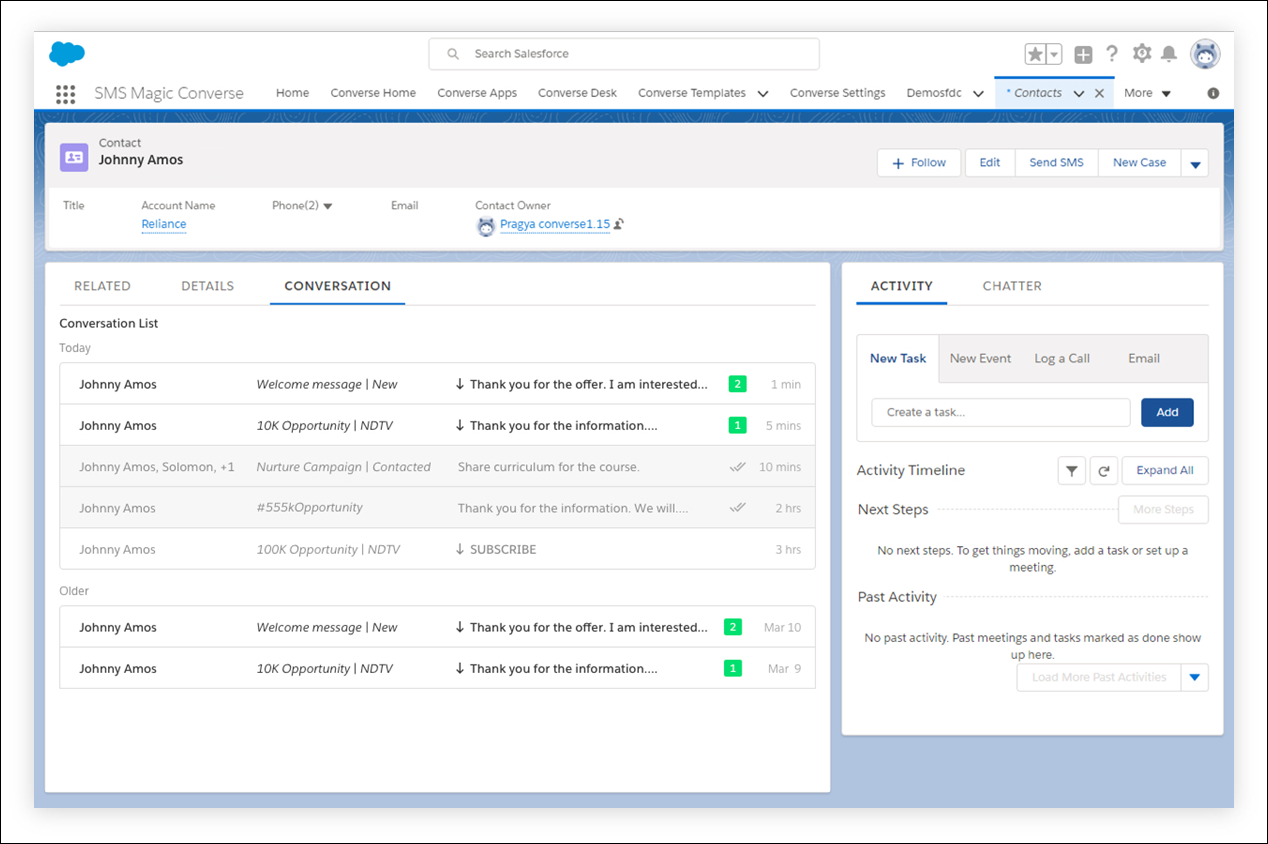Image resolution: width=1268 pixels, height=844 pixels.
Task: Close the Contacts tab
Action: click(x=1099, y=93)
